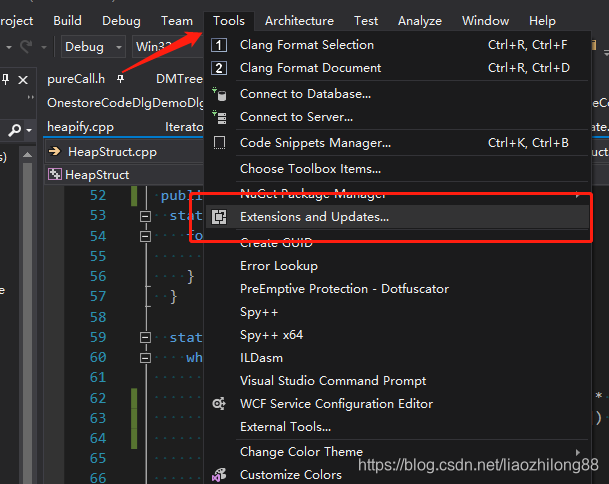Click the Clang Format Selection number 1 icon

219,45
